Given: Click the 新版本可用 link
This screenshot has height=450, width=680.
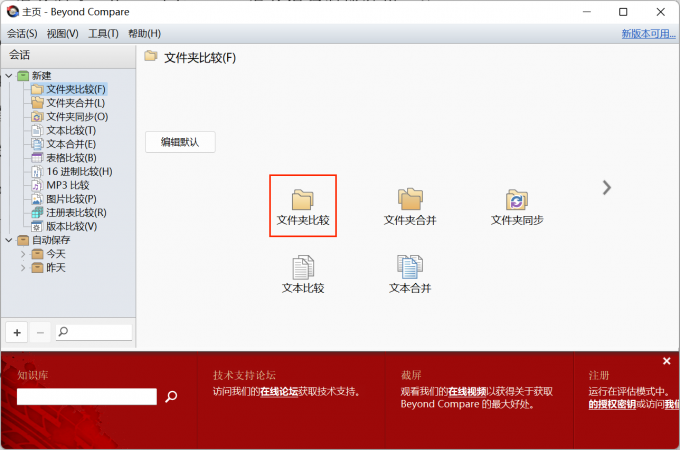Looking at the screenshot, I should pos(648,33).
